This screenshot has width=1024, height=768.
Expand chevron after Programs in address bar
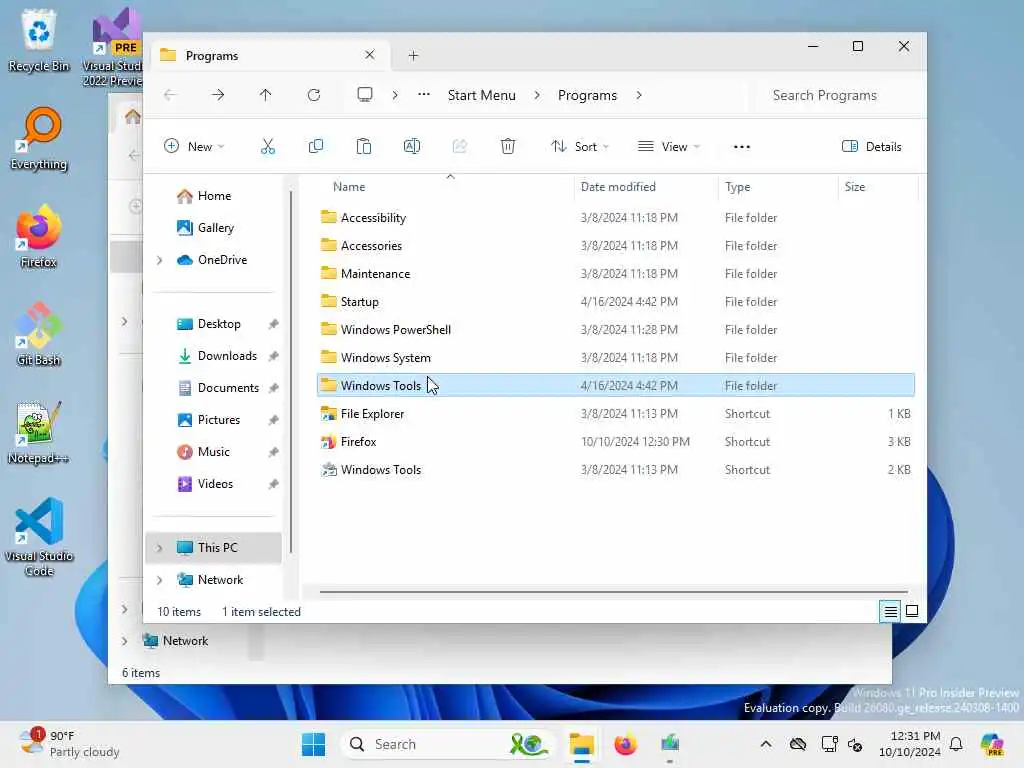pyautogui.click(x=639, y=95)
